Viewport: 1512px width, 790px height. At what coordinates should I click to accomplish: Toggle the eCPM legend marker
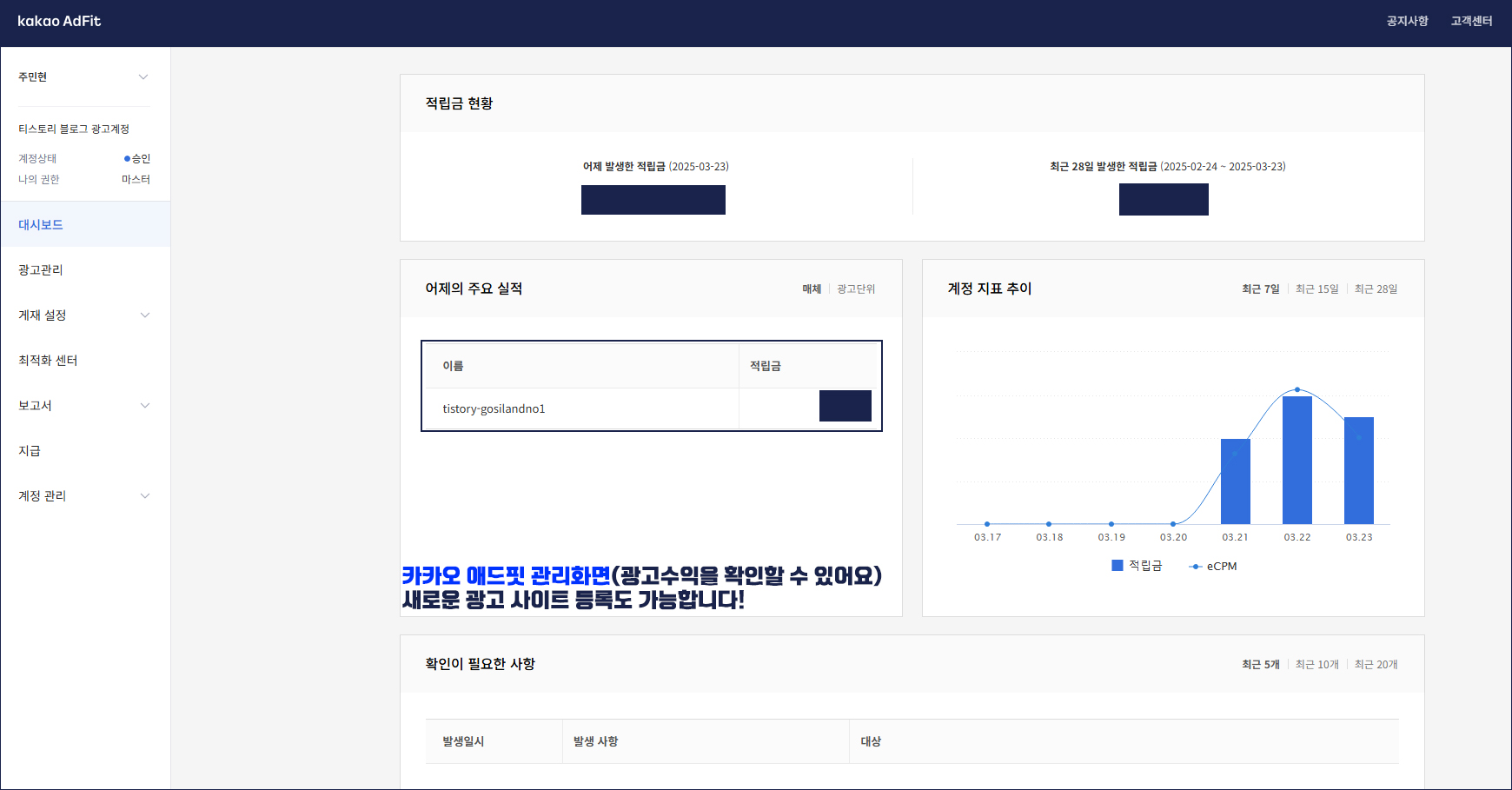tap(1196, 566)
